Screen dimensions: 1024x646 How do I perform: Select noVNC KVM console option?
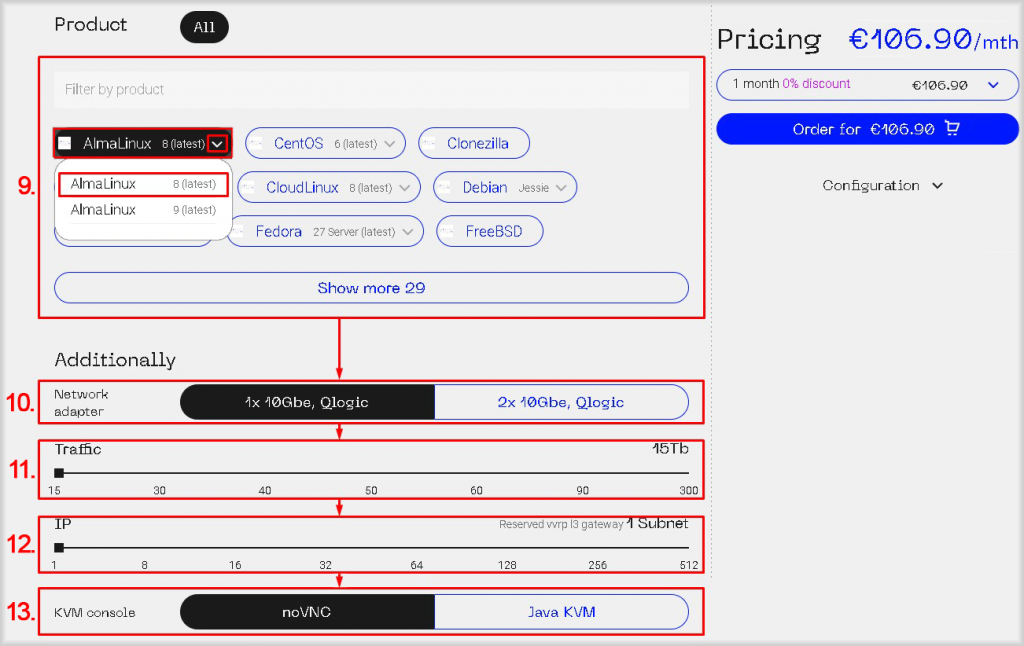307,612
